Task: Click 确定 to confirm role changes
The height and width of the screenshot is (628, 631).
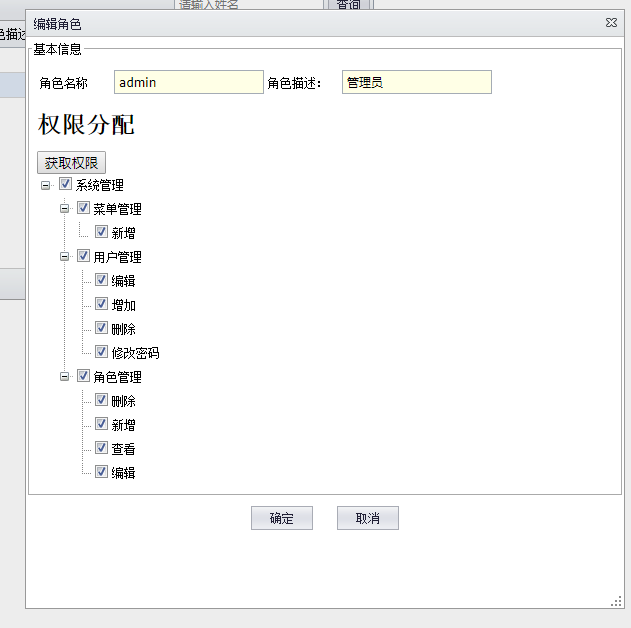Action: pos(282,518)
